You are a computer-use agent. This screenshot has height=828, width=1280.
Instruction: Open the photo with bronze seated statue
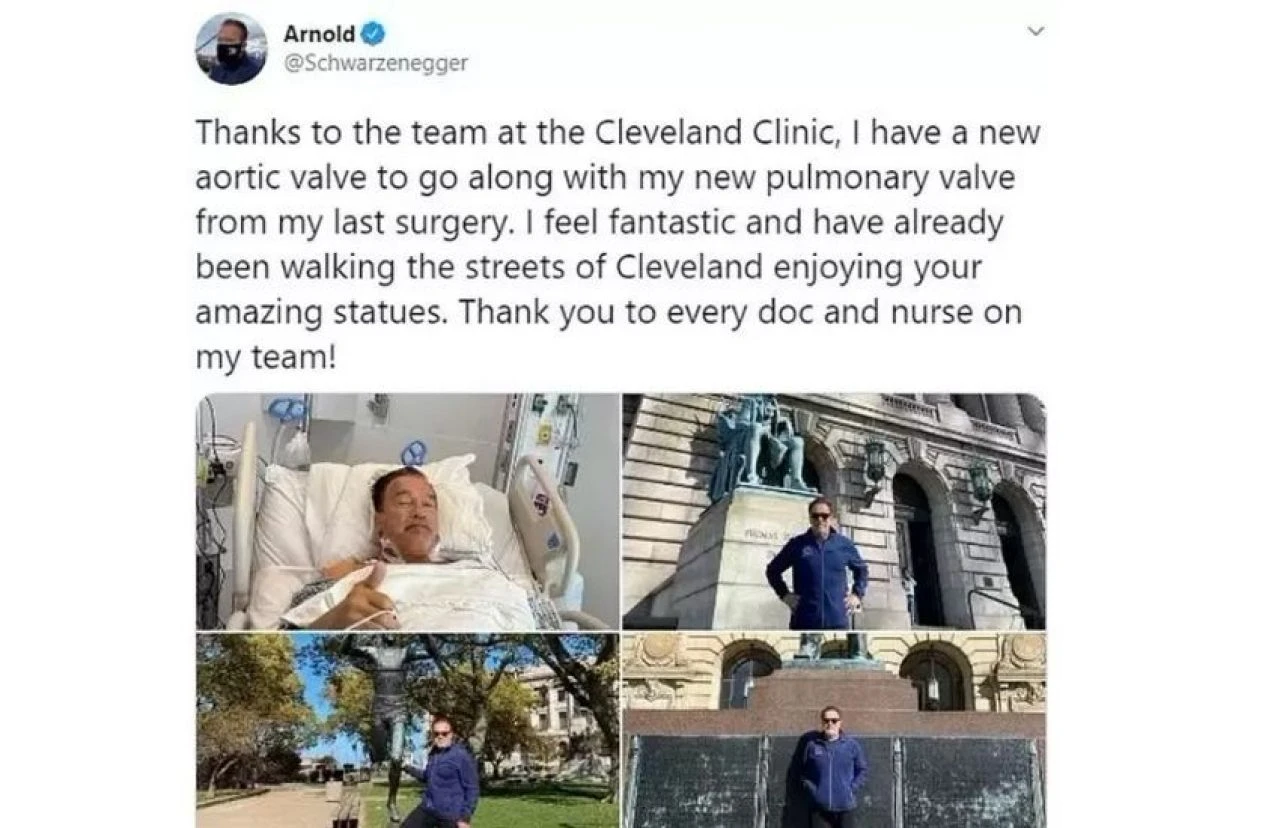pyautogui.click(x=834, y=511)
